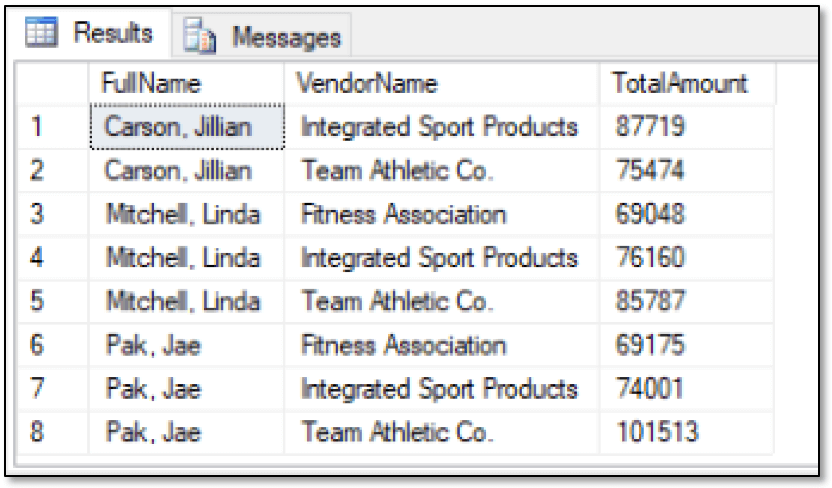Click the Team Athletic Co. cell in row 2
The height and width of the screenshot is (488, 832).
point(442,171)
